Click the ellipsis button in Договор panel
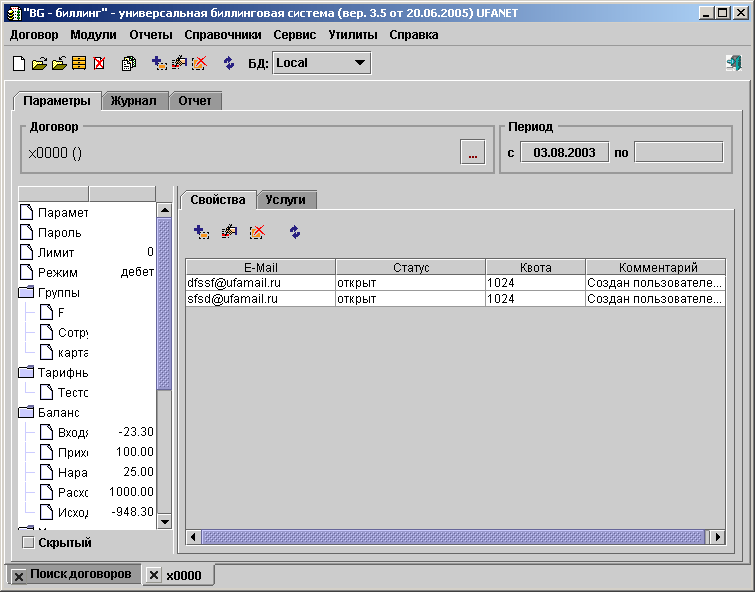 (472, 153)
